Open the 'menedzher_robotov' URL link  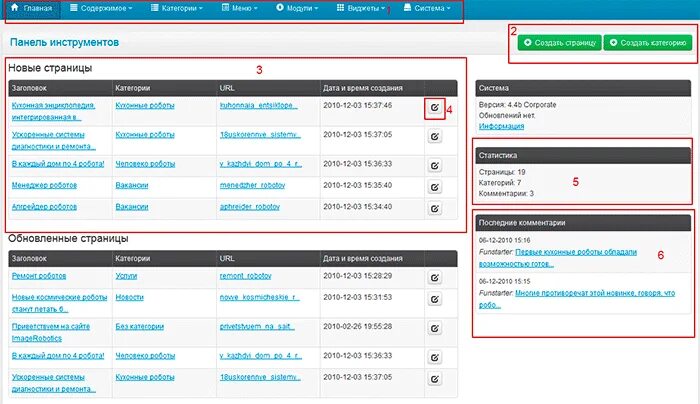[x=252, y=185]
